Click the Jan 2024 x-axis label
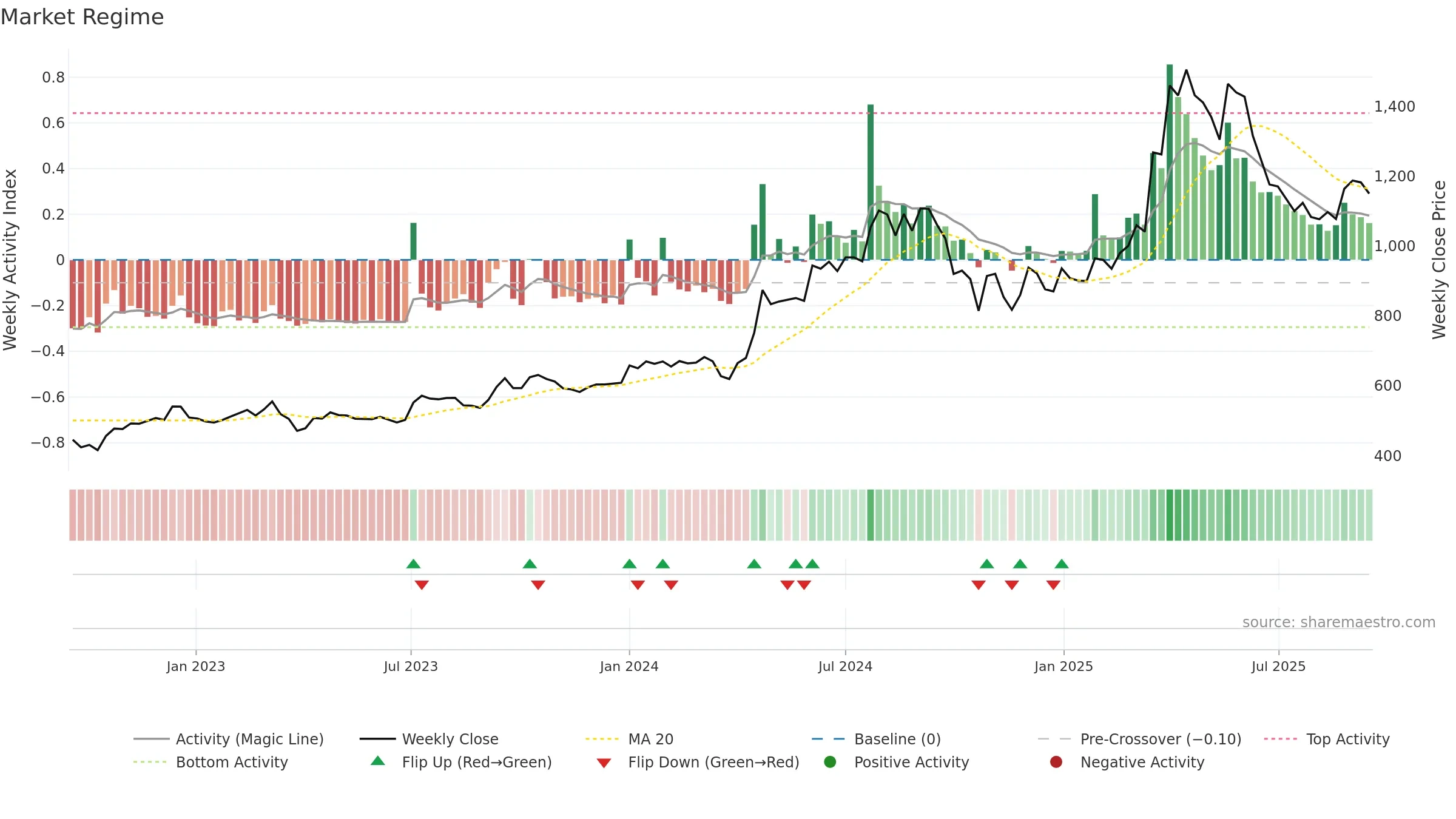The height and width of the screenshot is (819, 1456). click(x=629, y=666)
